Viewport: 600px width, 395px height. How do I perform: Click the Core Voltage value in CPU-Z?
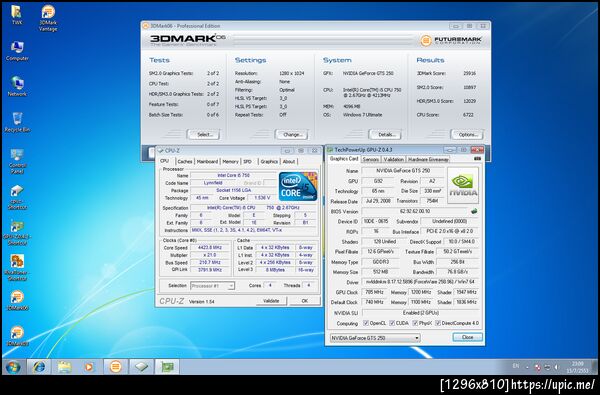pos(262,198)
